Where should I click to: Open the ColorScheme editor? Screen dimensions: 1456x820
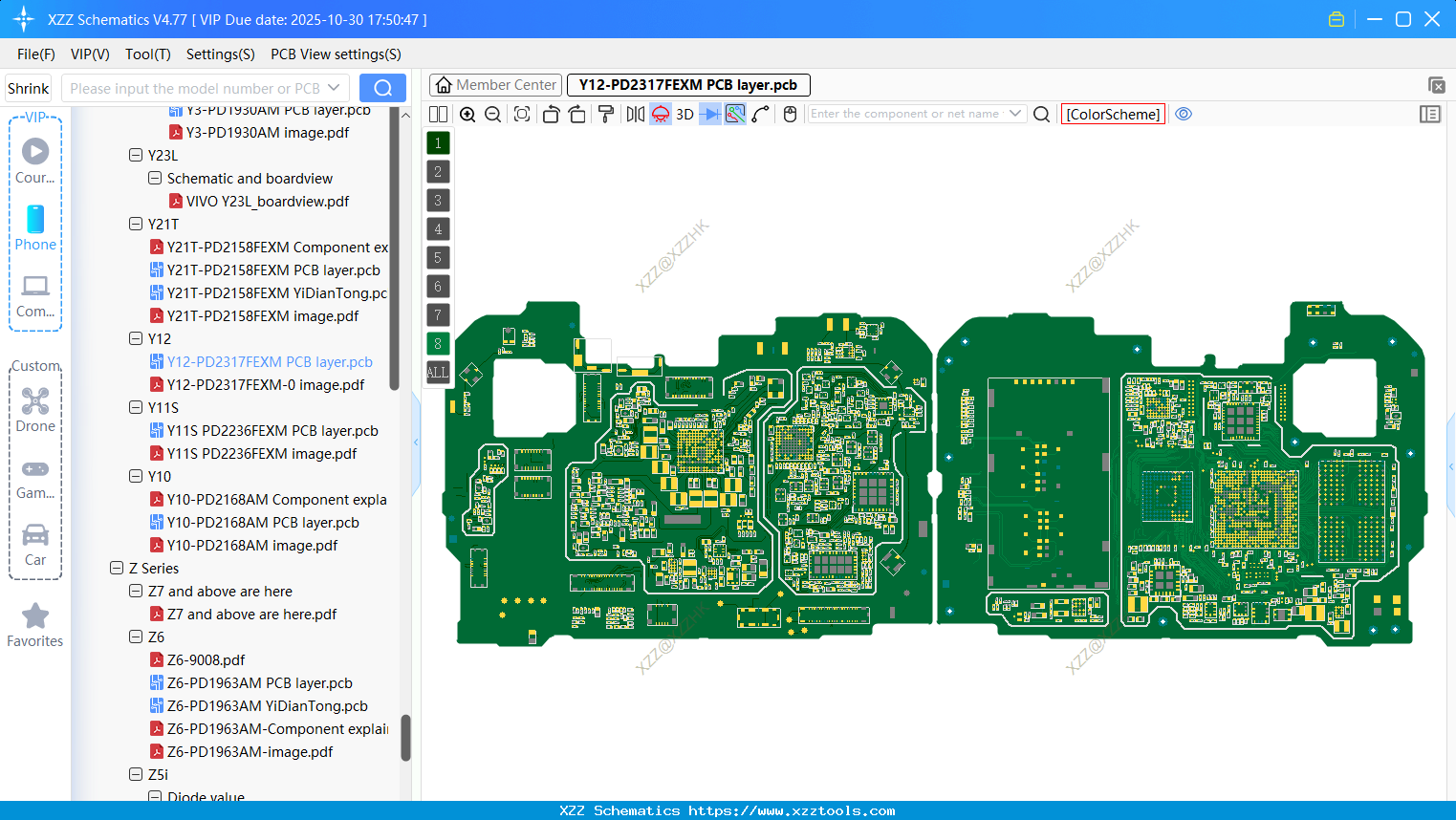pos(1113,114)
